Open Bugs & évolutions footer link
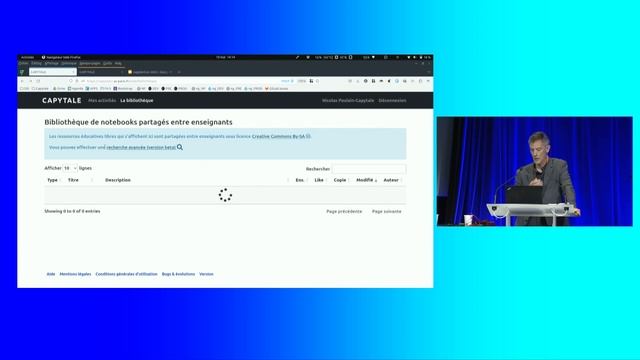The height and width of the screenshot is (360, 640). click(178, 274)
